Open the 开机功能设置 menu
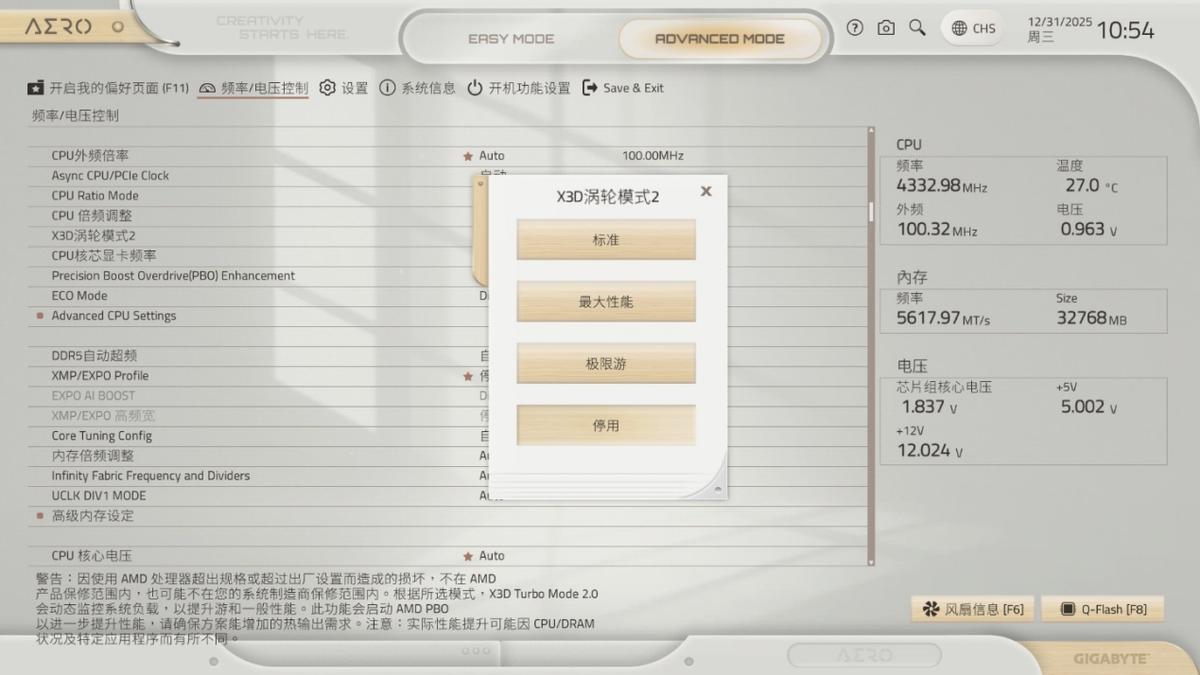This screenshot has height=675, width=1200. (x=519, y=88)
